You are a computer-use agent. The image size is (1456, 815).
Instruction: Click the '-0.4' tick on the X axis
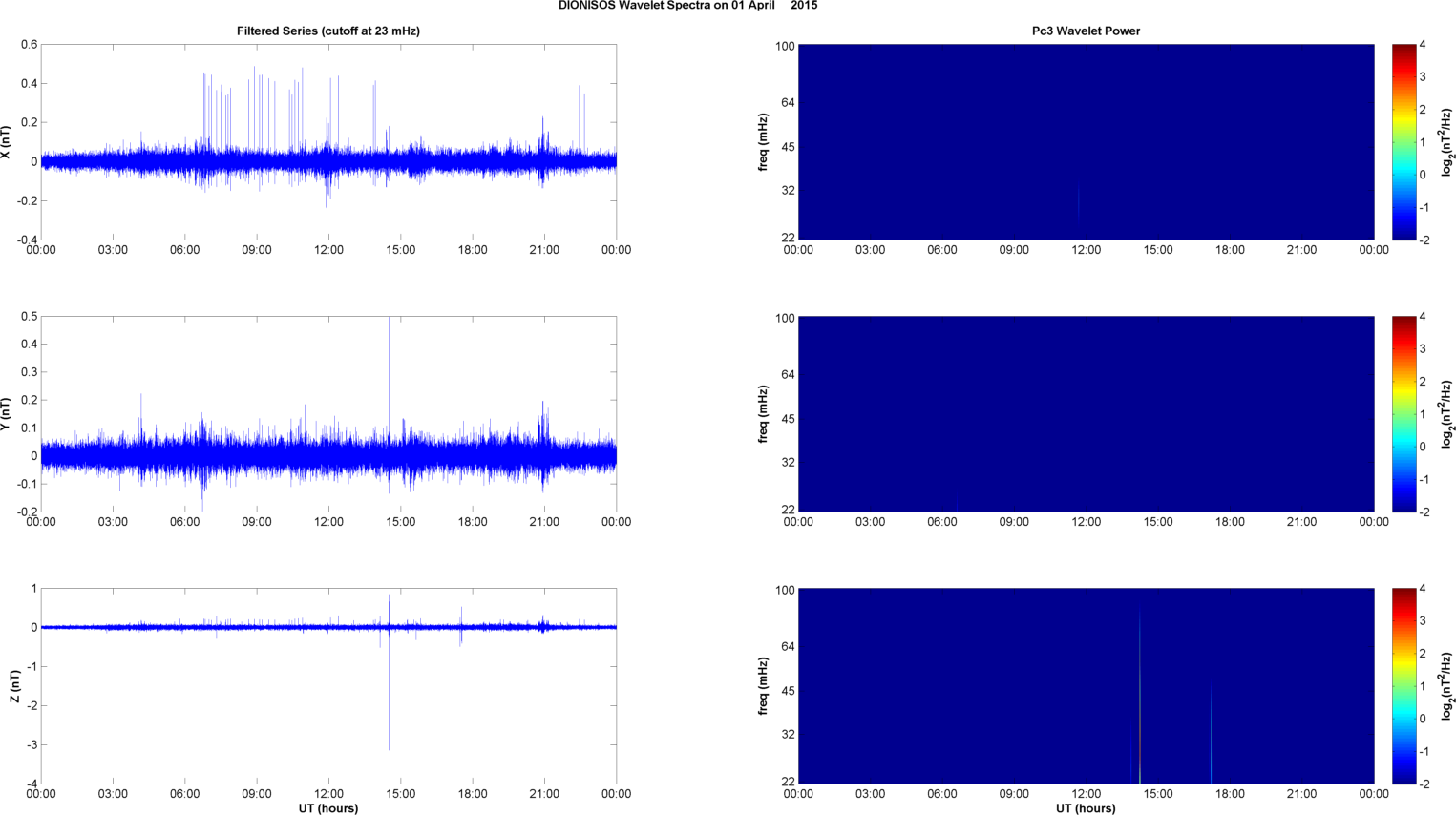[27, 240]
